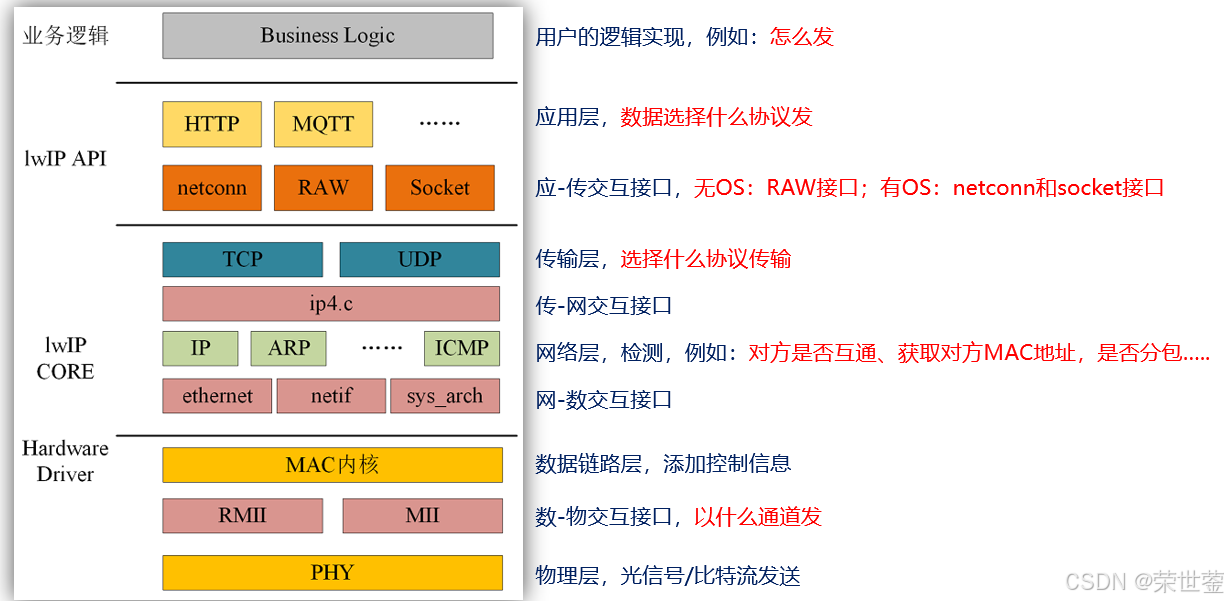Click the Socket API block
Screen dimensions: 1228x601
(440, 188)
